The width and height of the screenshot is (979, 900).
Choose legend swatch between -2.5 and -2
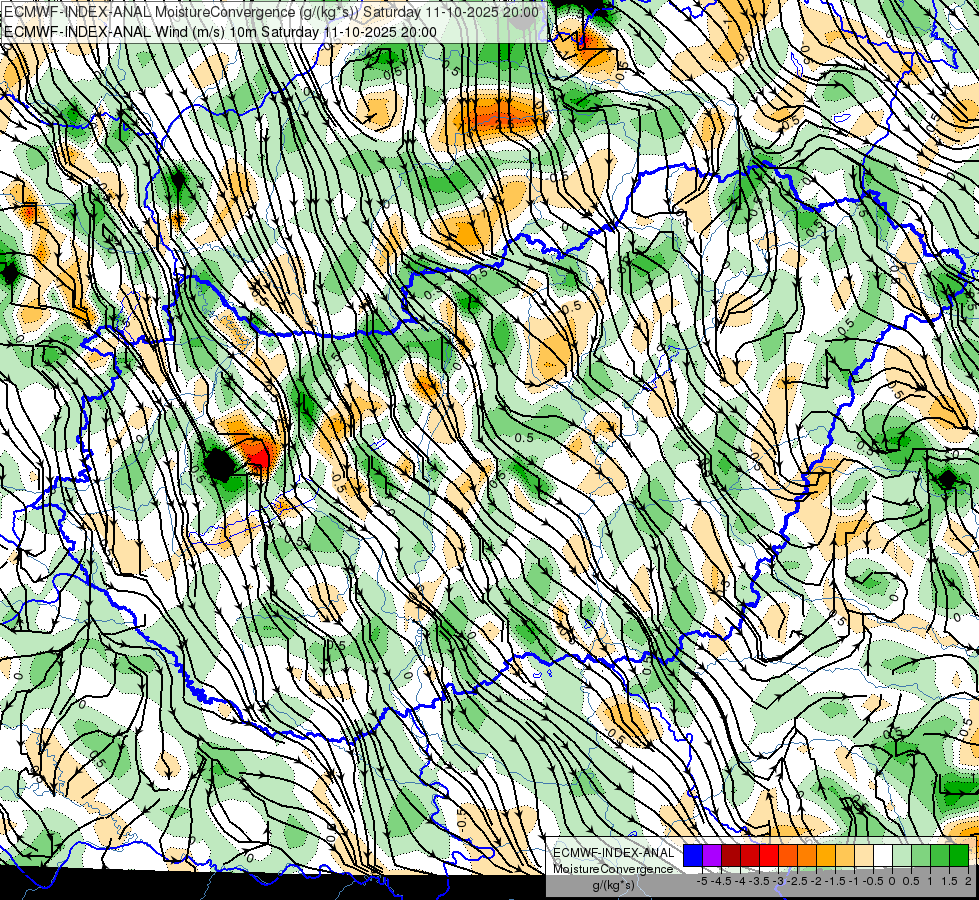807,855
